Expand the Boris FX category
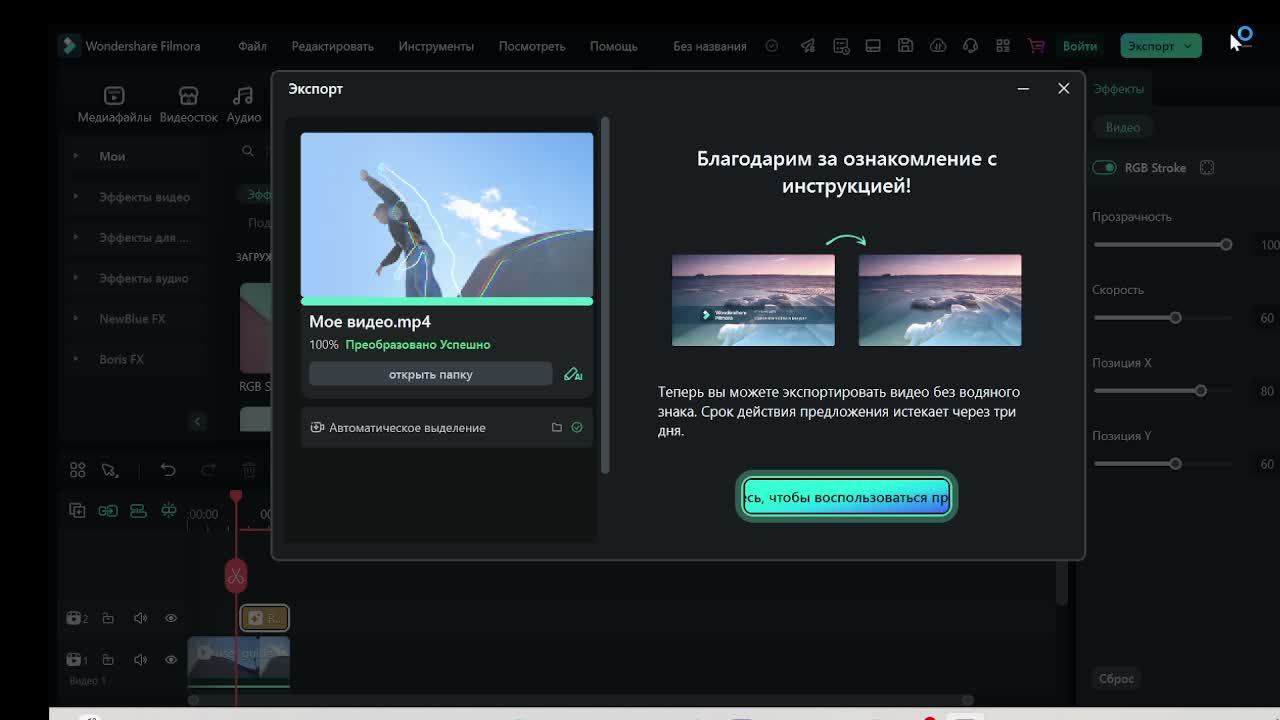Screen dimensions: 1280x720 pos(76,359)
